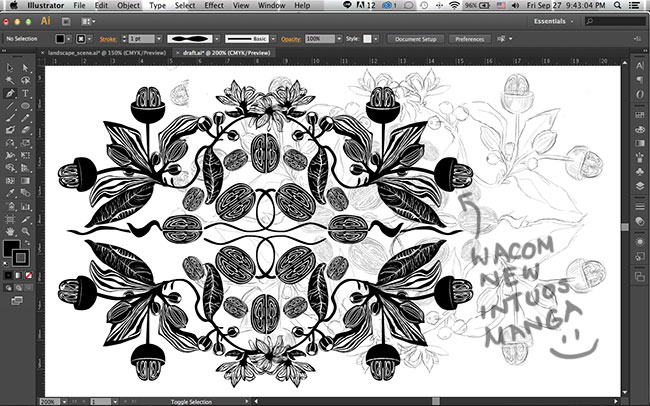The width and height of the screenshot is (650, 406).
Task: Open the Effect menu
Action: point(214,5)
